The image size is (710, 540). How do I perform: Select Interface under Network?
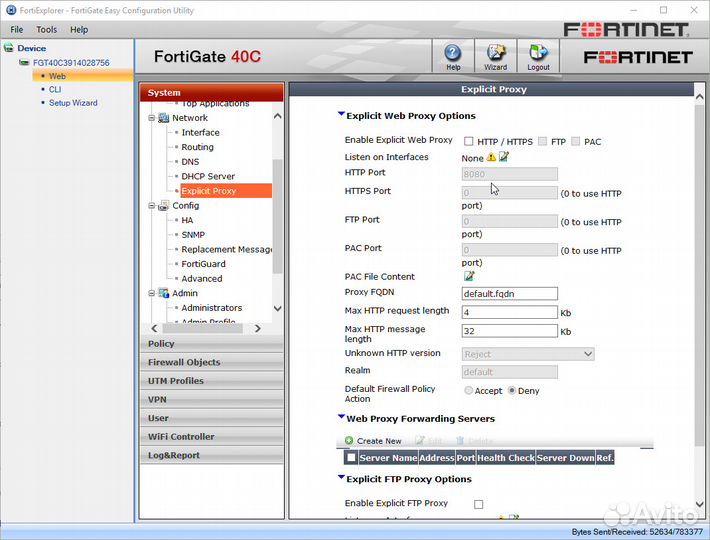pyautogui.click(x=201, y=132)
